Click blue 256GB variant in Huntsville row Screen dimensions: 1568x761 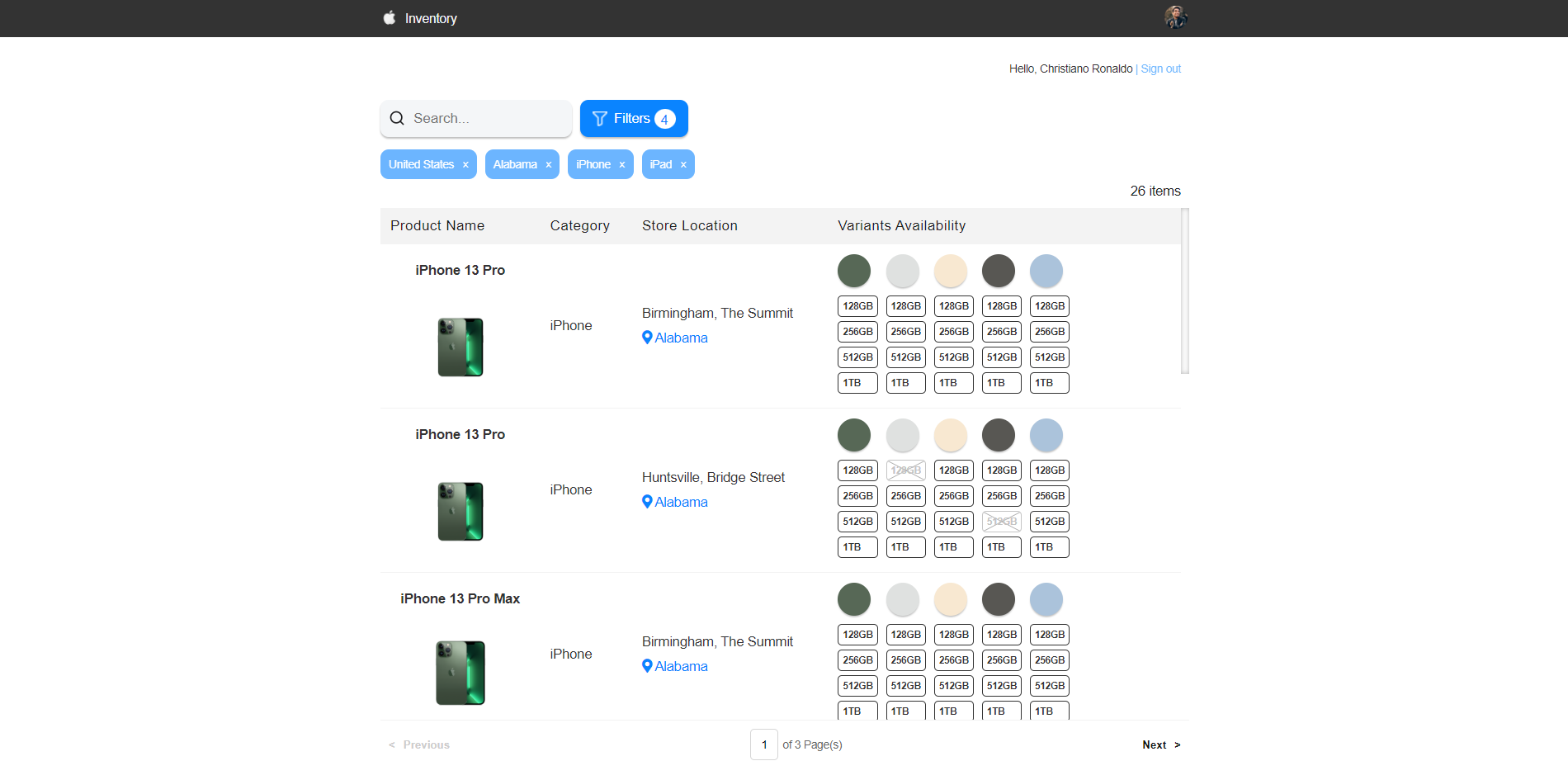[1050, 496]
